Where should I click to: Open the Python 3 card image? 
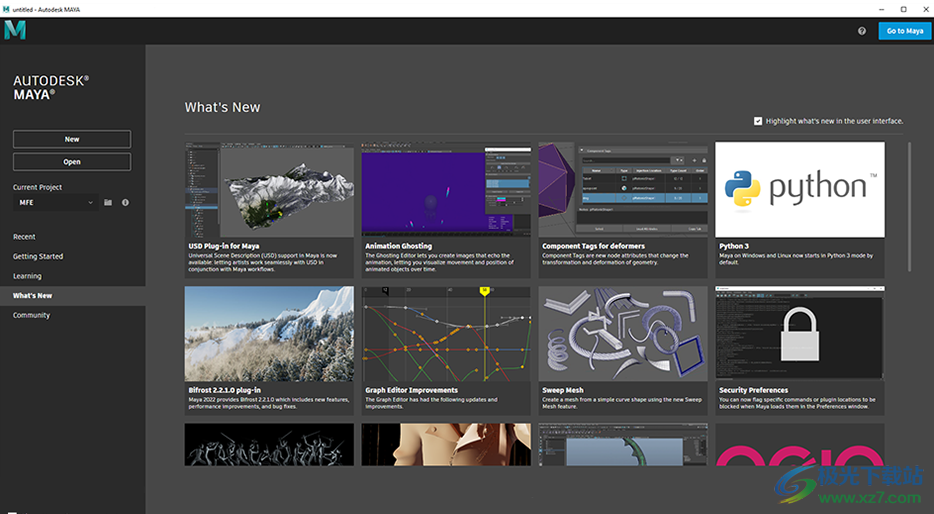(800, 190)
